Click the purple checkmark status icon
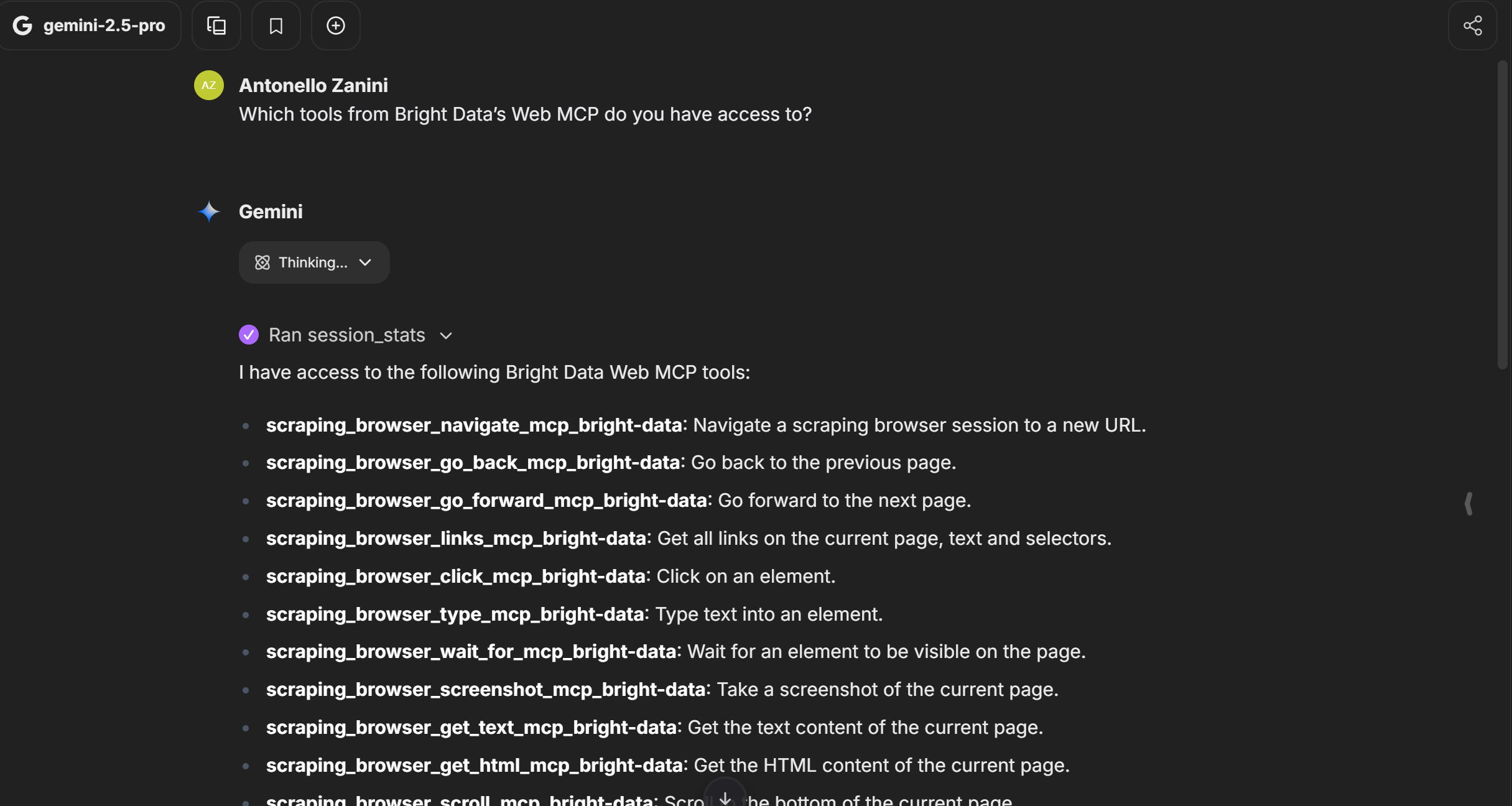The height and width of the screenshot is (806, 1512). 249,335
